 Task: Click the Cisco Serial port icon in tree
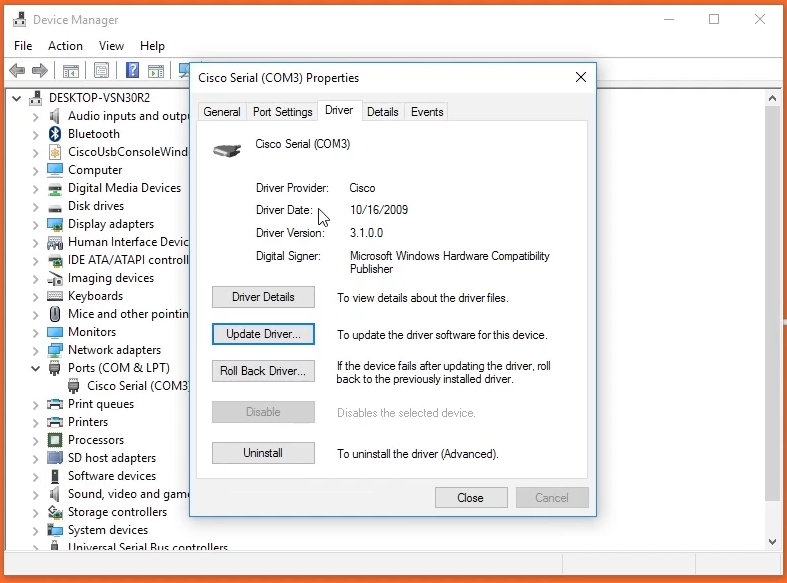(x=75, y=386)
